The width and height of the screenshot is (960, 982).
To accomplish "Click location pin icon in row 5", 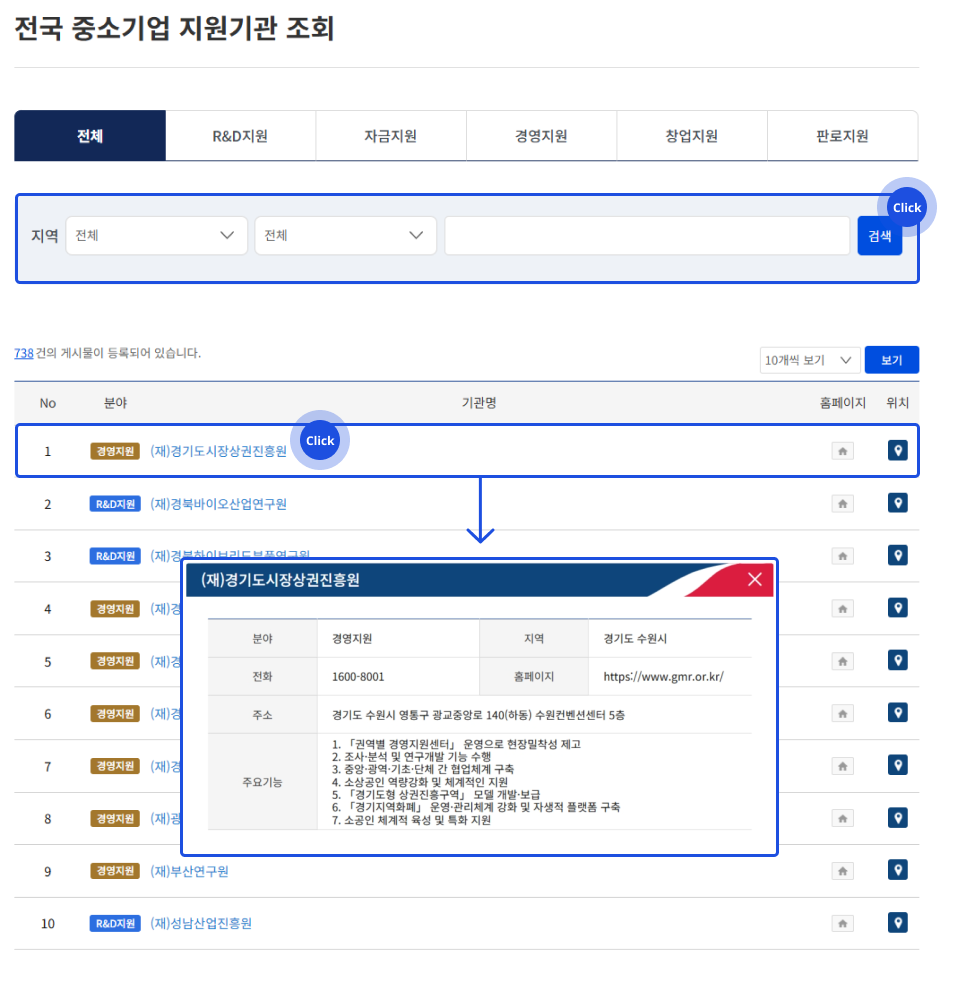I will (898, 660).
